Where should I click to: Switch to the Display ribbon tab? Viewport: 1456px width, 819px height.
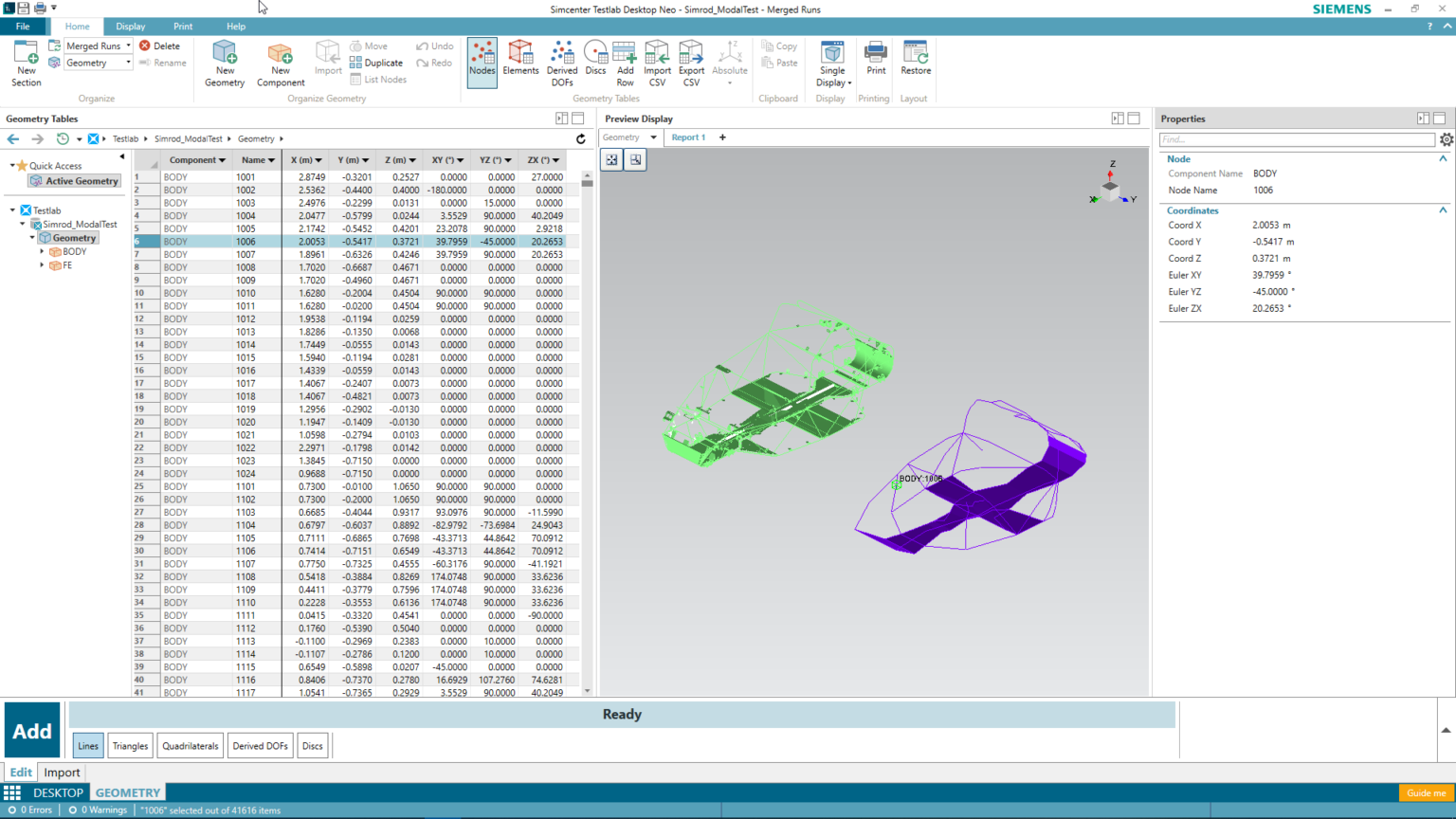pyautogui.click(x=131, y=26)
